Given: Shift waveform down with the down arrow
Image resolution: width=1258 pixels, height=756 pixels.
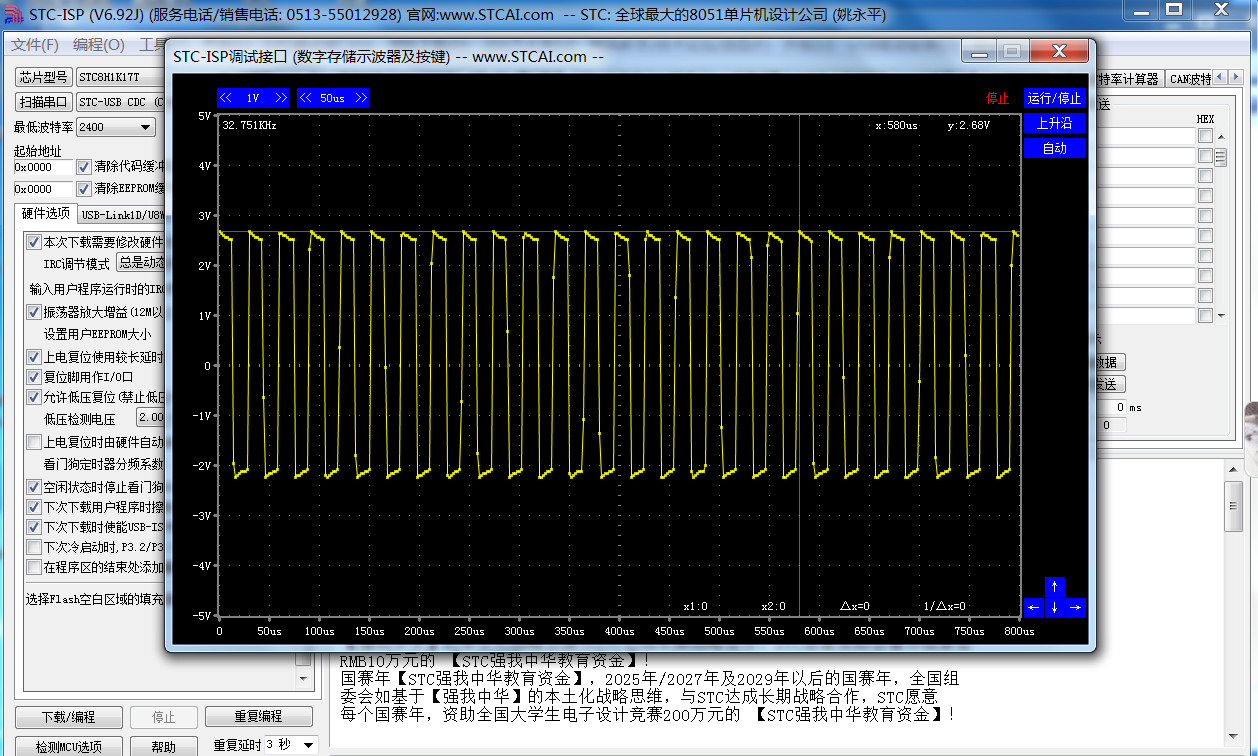Looking at the screenshot, I should click(x=1054, y=607).
